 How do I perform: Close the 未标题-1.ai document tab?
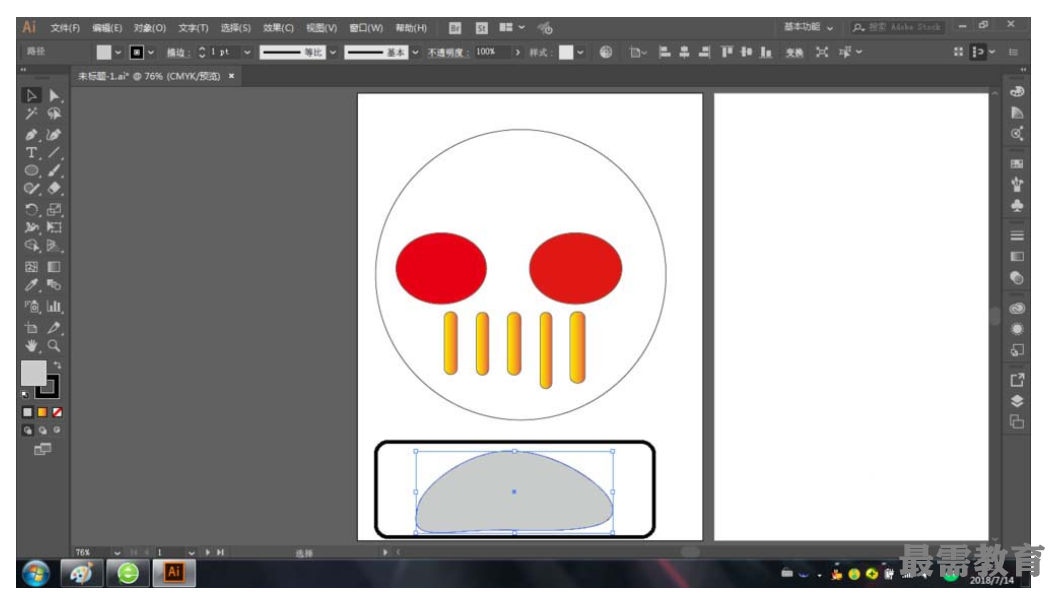click(x=231, y=76)
